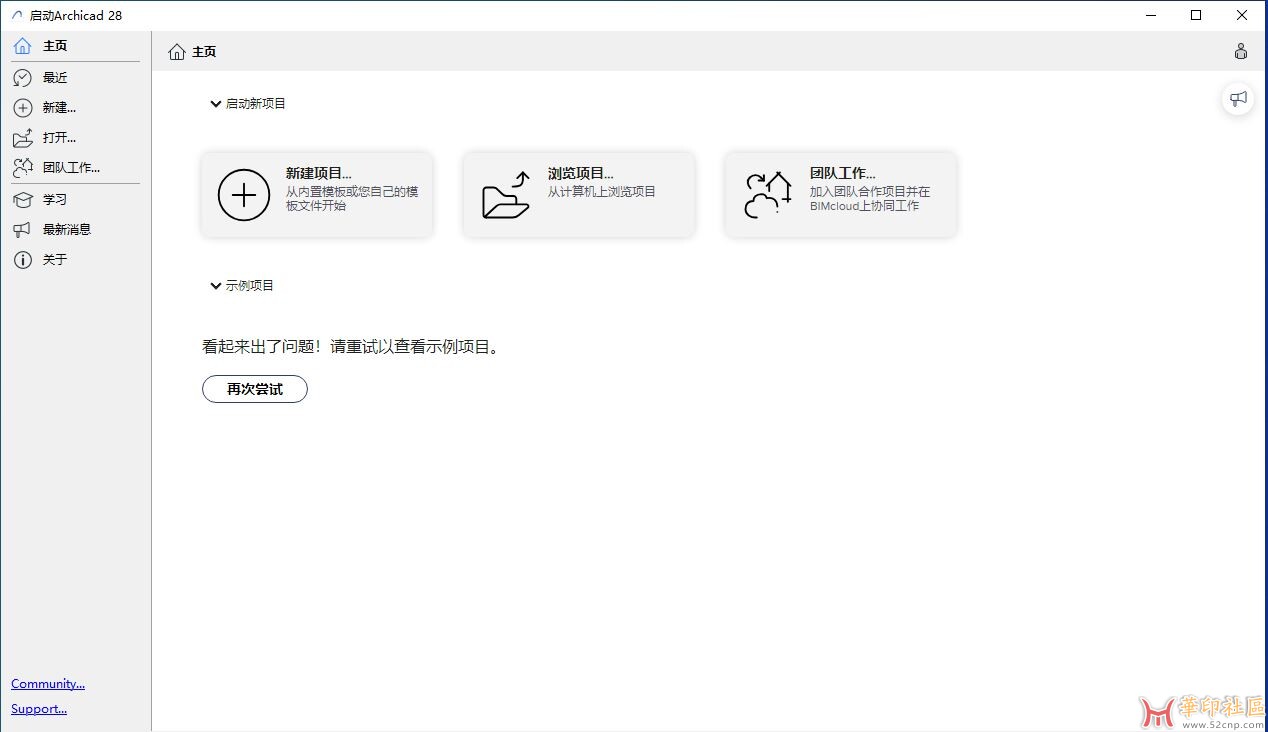
Task: Click the 新建项目... card title
Action: pyautogui.click(x=319, y=174)
